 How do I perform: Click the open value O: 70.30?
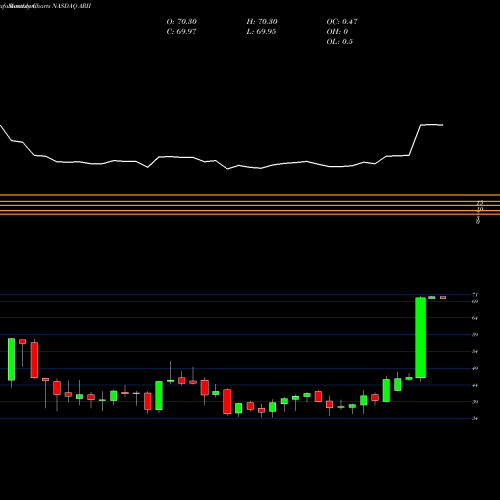click(182, 22)
